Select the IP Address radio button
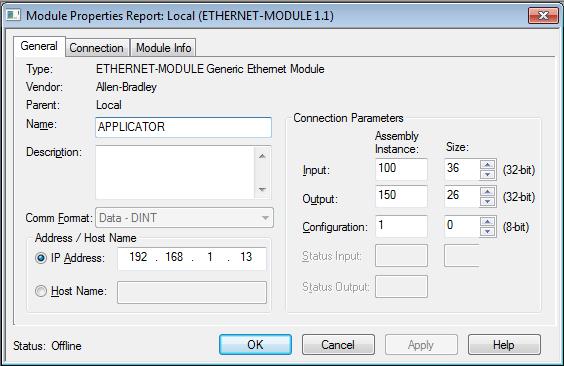The height and width of the screenshot is (366, 564). pos(41,258)
